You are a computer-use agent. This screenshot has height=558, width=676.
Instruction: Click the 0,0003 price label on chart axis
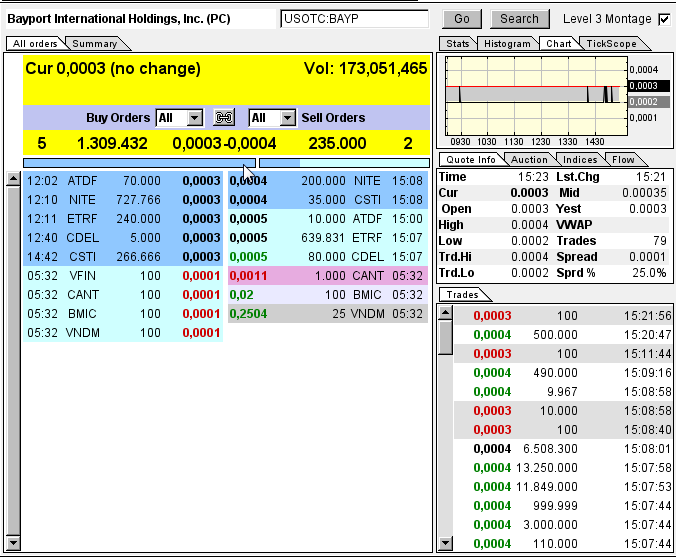(x=649, y=85)
